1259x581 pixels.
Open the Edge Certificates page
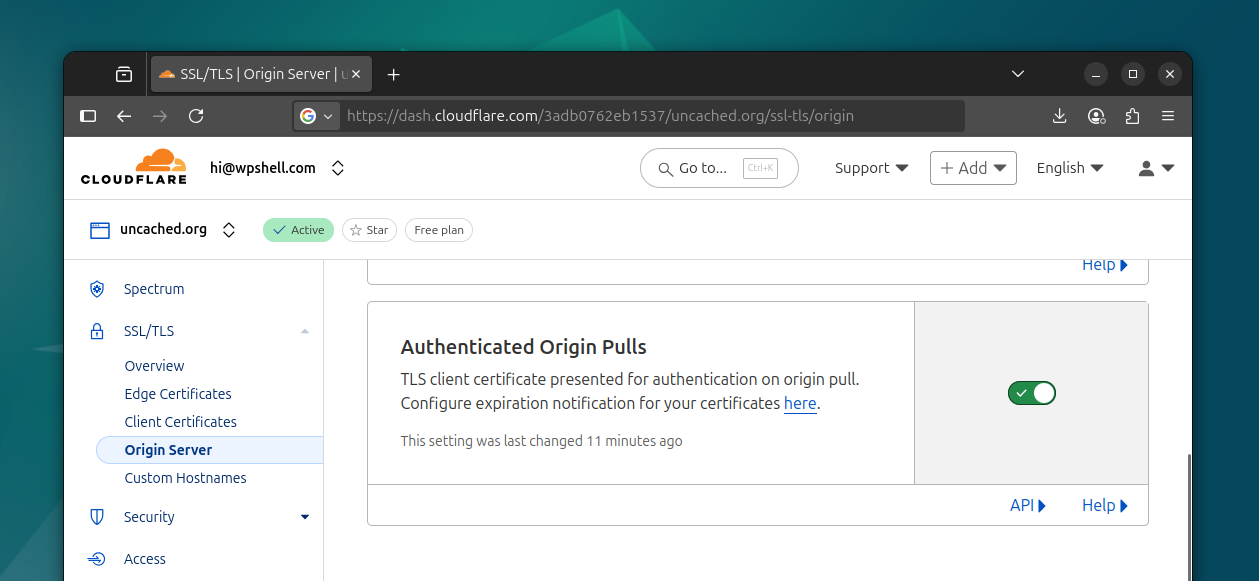click(x=178, y=394)
